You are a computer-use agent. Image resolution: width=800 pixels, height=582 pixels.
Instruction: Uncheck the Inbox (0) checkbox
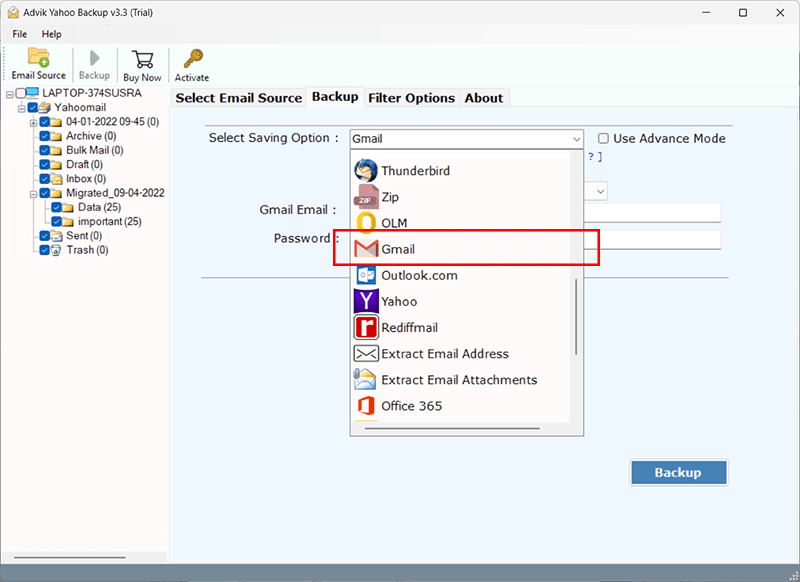click(45, 179)
